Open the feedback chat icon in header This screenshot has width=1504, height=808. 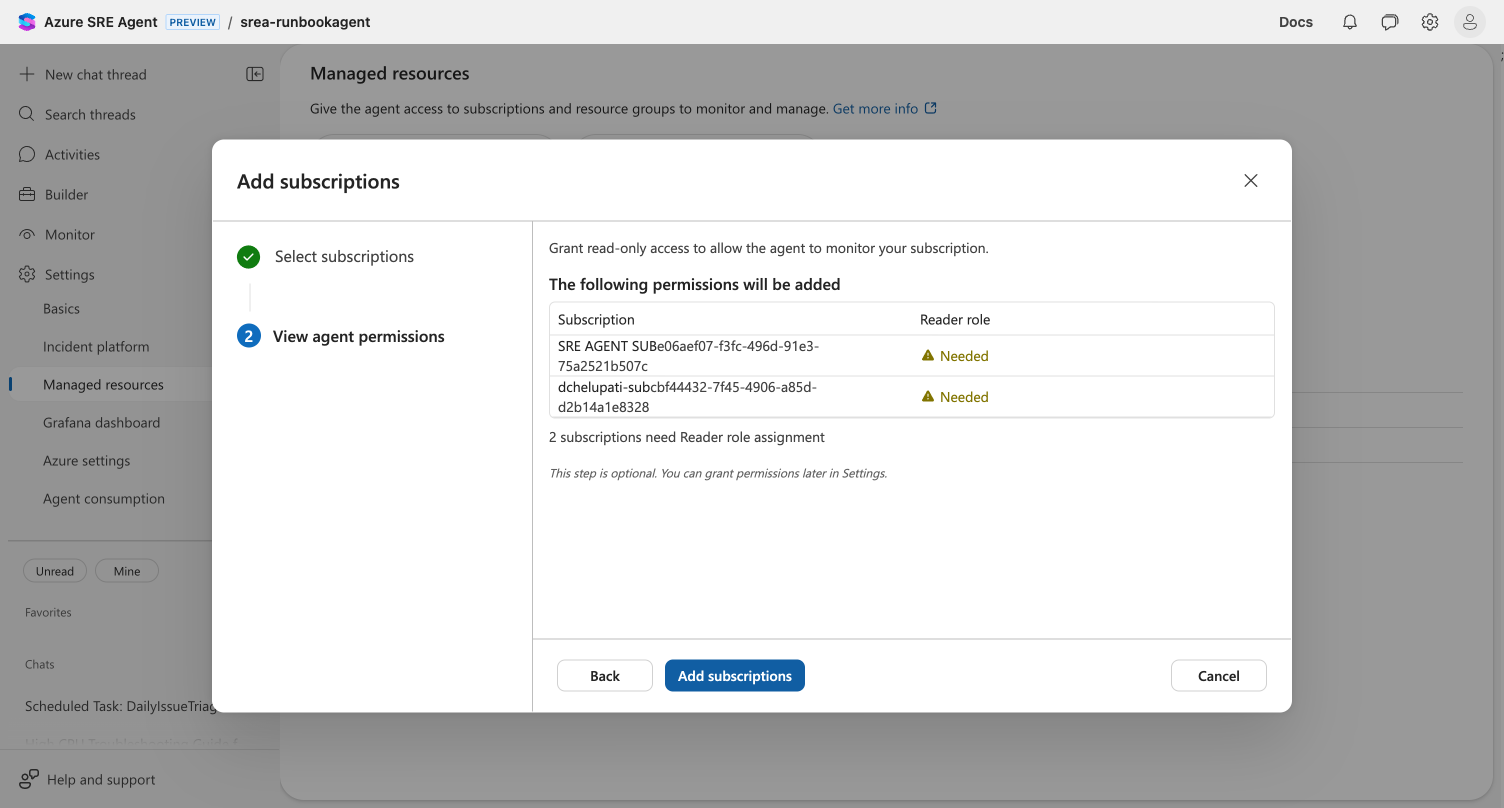pos(1390,22)
